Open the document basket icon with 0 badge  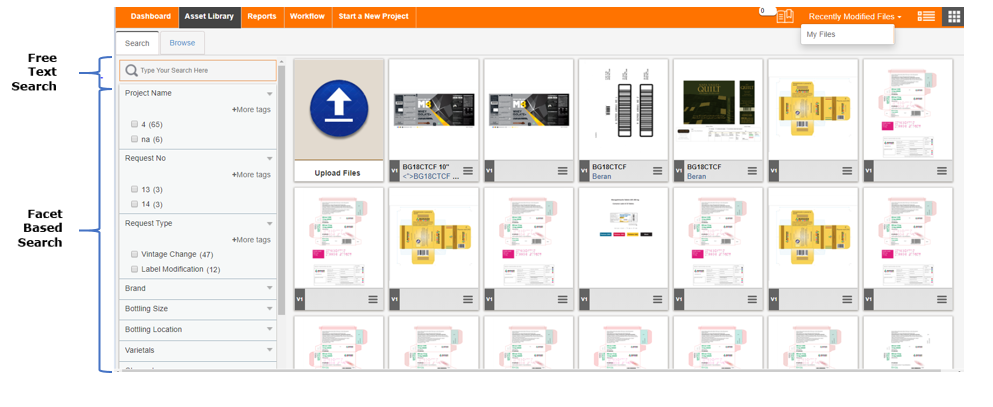785,16
